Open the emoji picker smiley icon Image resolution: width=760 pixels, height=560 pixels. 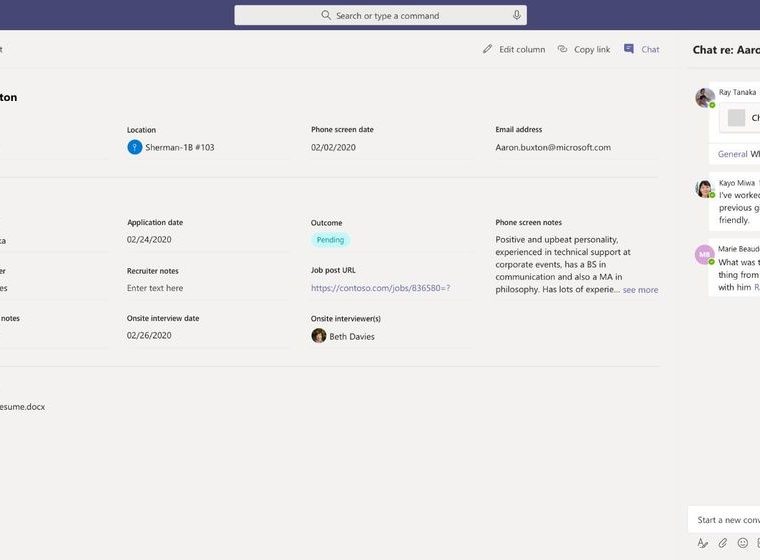tap(743, 543)
